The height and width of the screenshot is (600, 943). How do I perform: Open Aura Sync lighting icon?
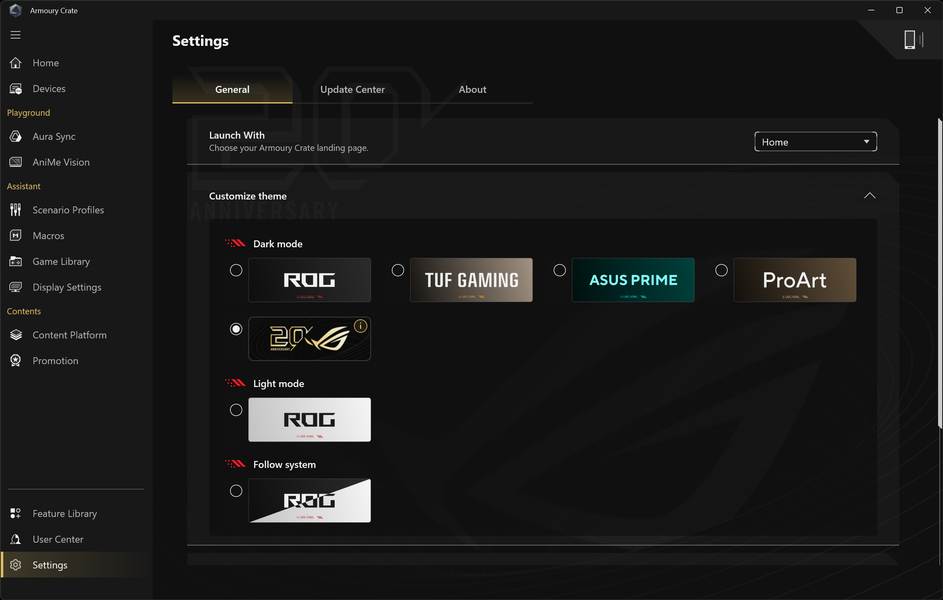coord(16,136)
